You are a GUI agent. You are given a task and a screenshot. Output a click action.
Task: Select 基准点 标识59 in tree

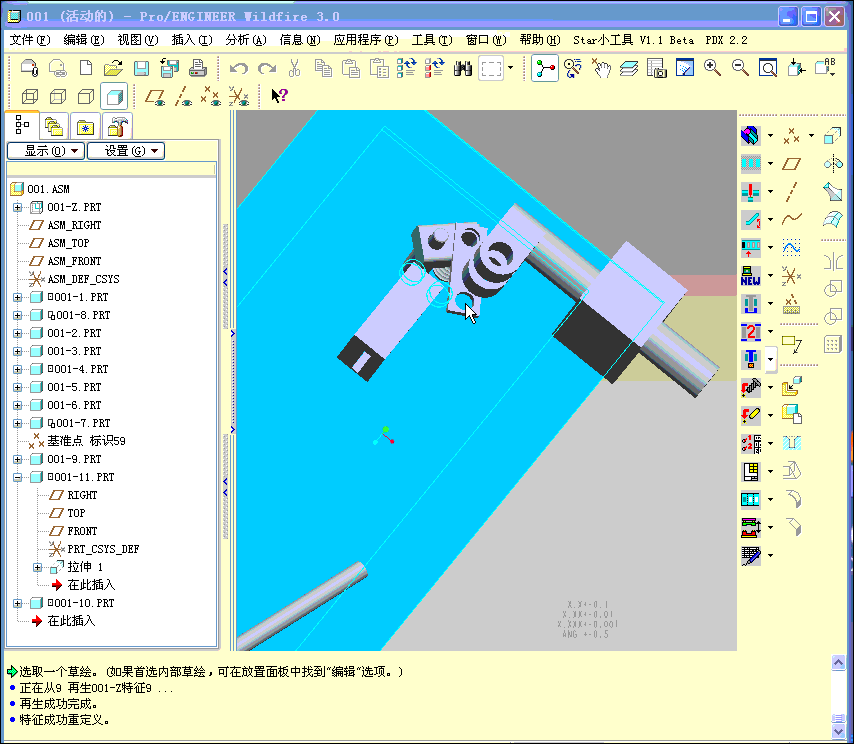(x=86, y=441)
